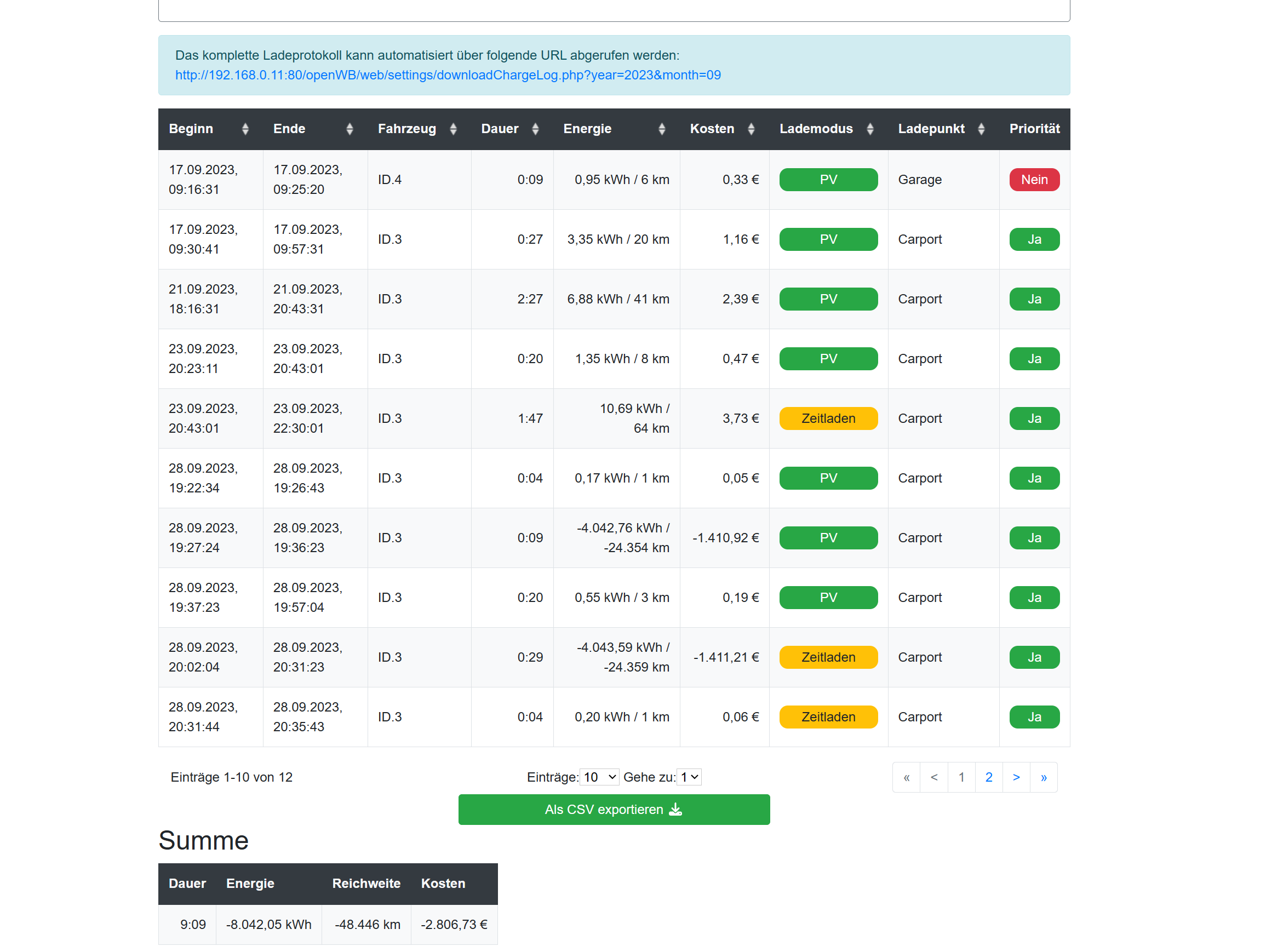Click Zeitladen badge in 23.09.2023 row

pyautogui.click(x=828, y=418)
